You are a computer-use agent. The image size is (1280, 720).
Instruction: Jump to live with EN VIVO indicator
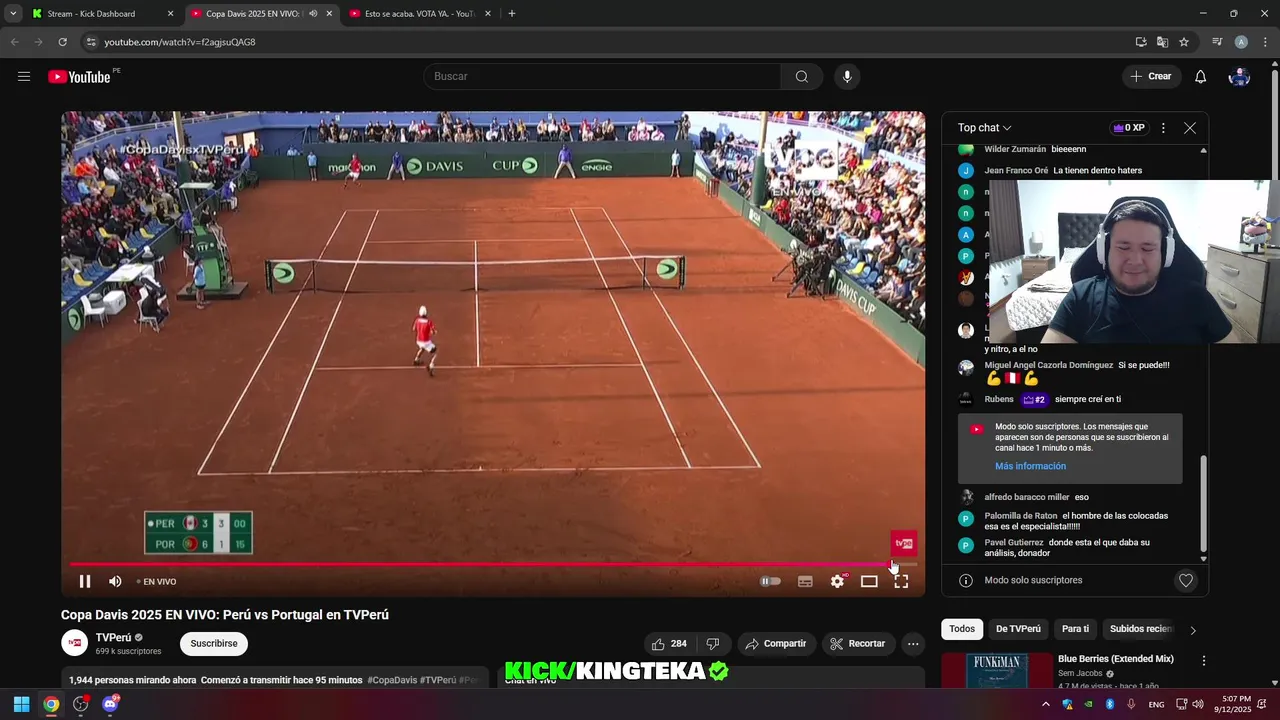click(x=157, y=581)
